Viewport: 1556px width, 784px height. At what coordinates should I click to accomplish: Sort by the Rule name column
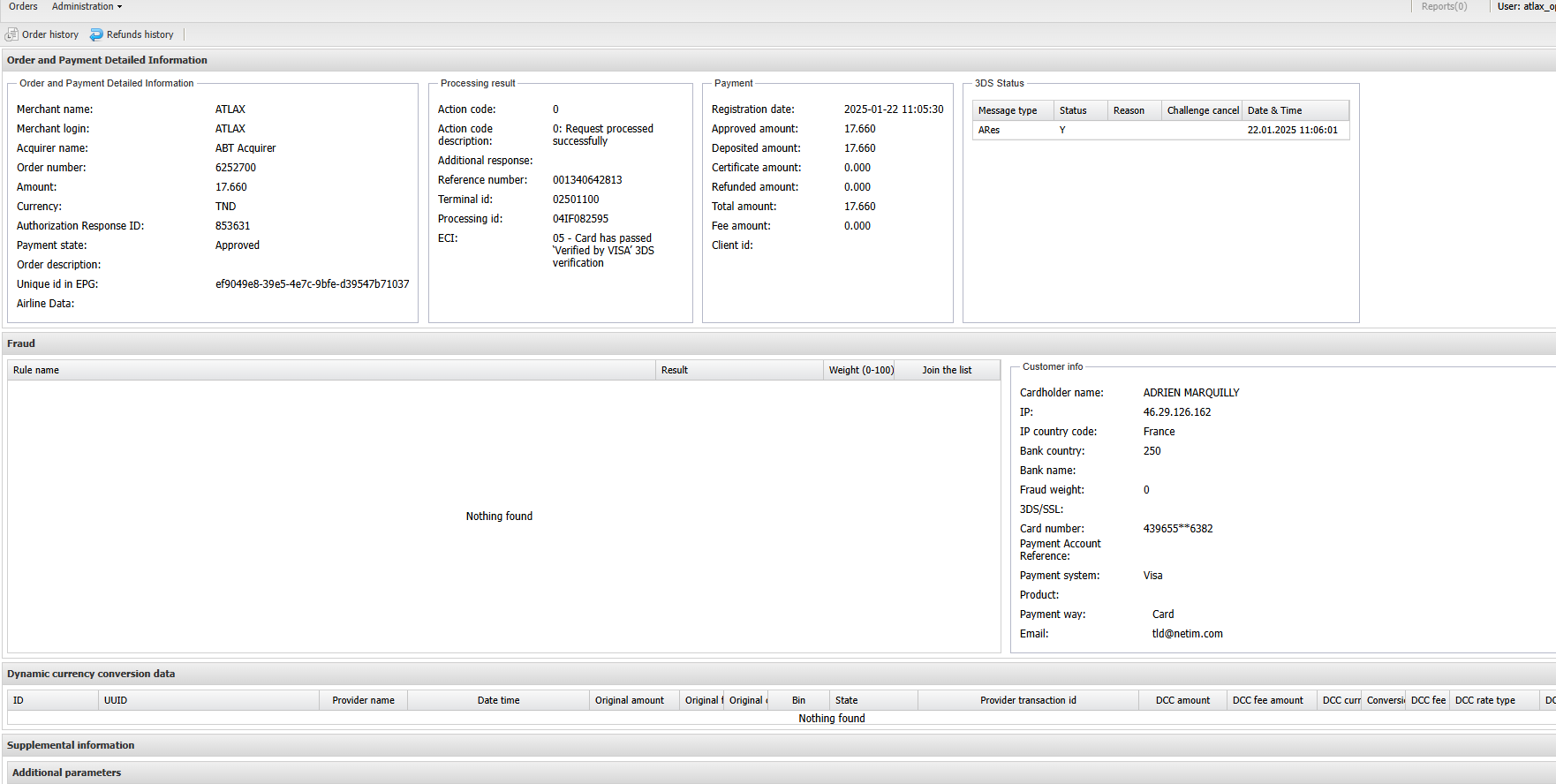tap(36, 370)
